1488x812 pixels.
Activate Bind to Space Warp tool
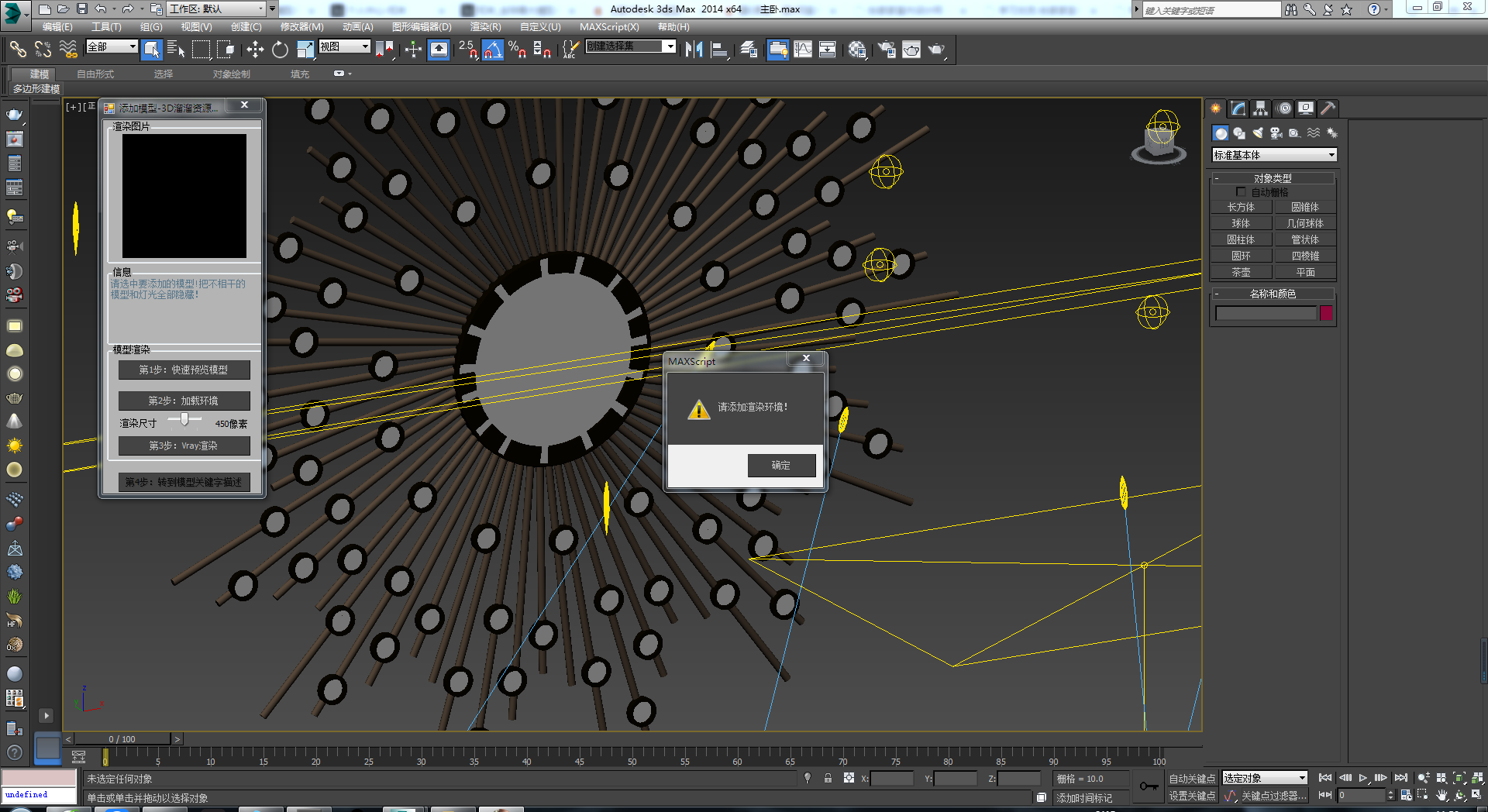[68, 50]
